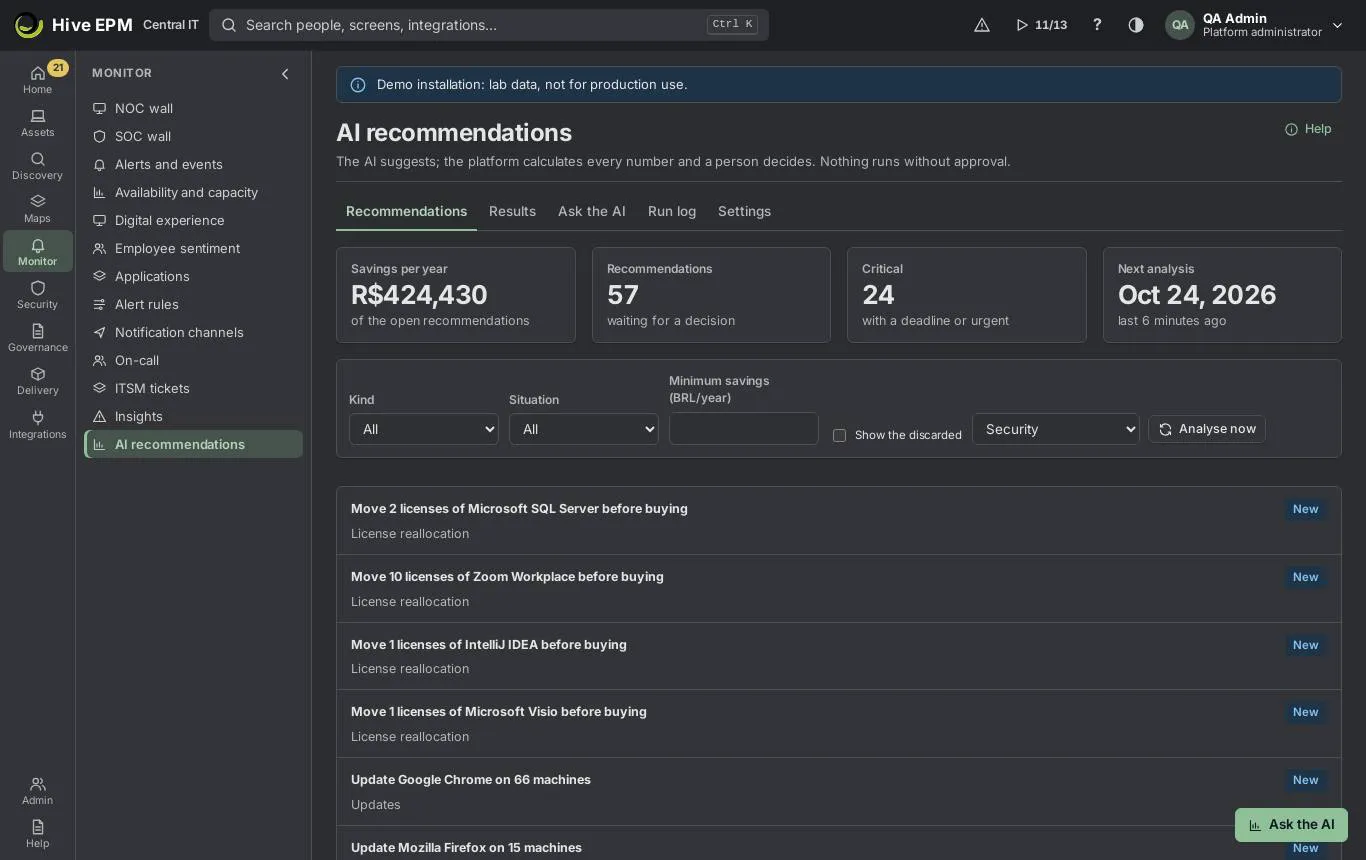The width and height of the screenshot is (1366, 860).
Task: Open the Help icon in the left rail
Action: point(37,834)
